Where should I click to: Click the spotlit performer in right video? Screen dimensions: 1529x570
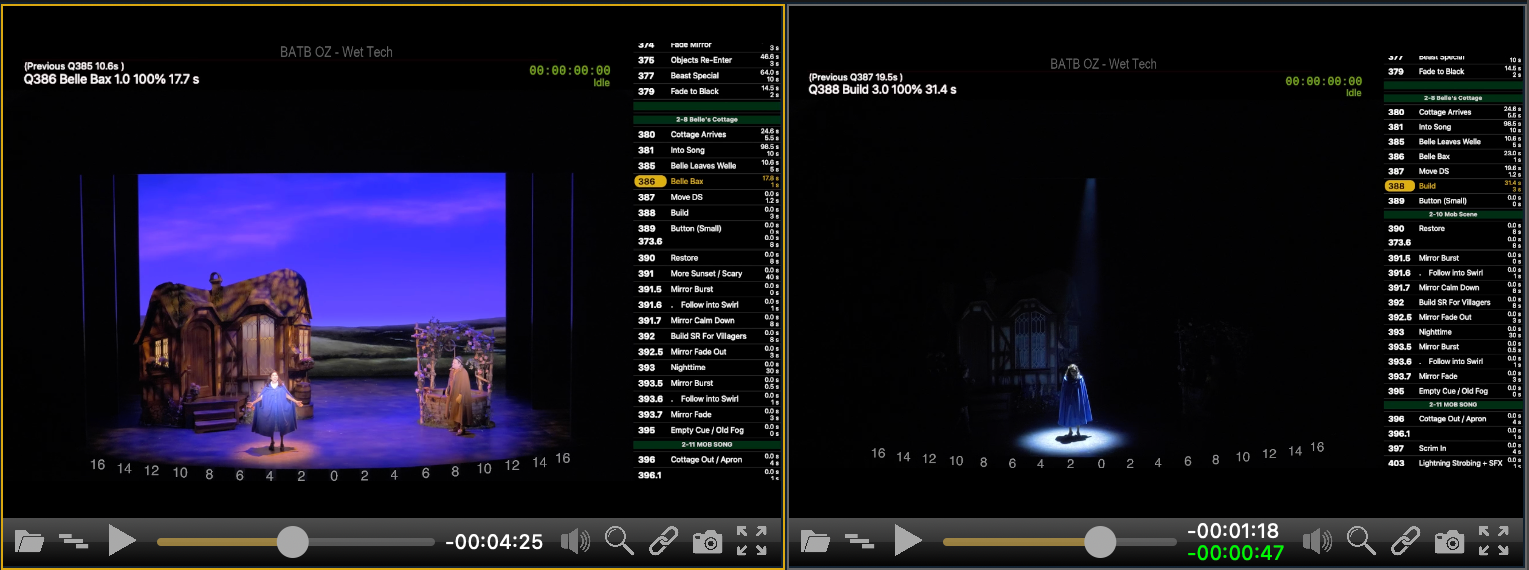coord(1074,400)
